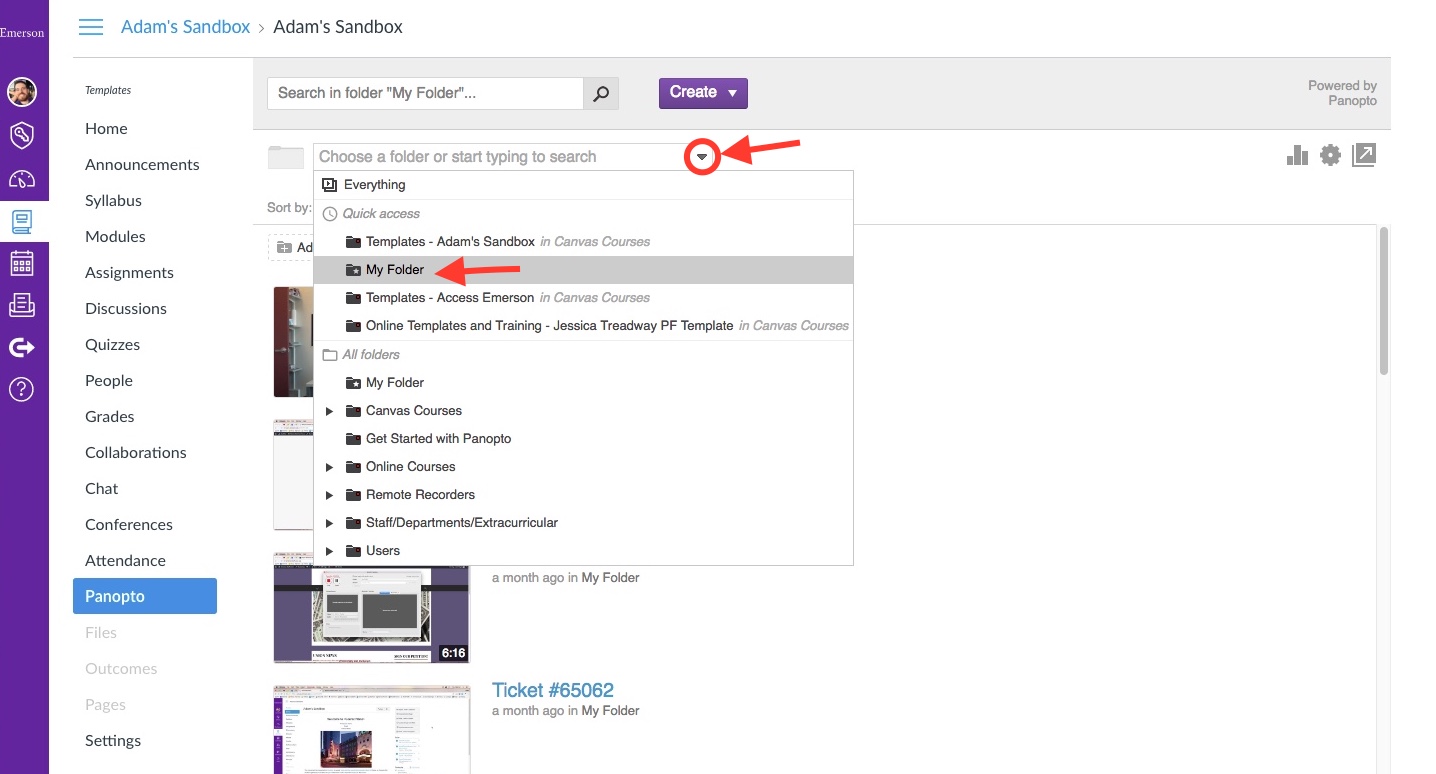Select Online Courses folder label
This screenshot has width=1436, height=774.
(x=410, y=467)
